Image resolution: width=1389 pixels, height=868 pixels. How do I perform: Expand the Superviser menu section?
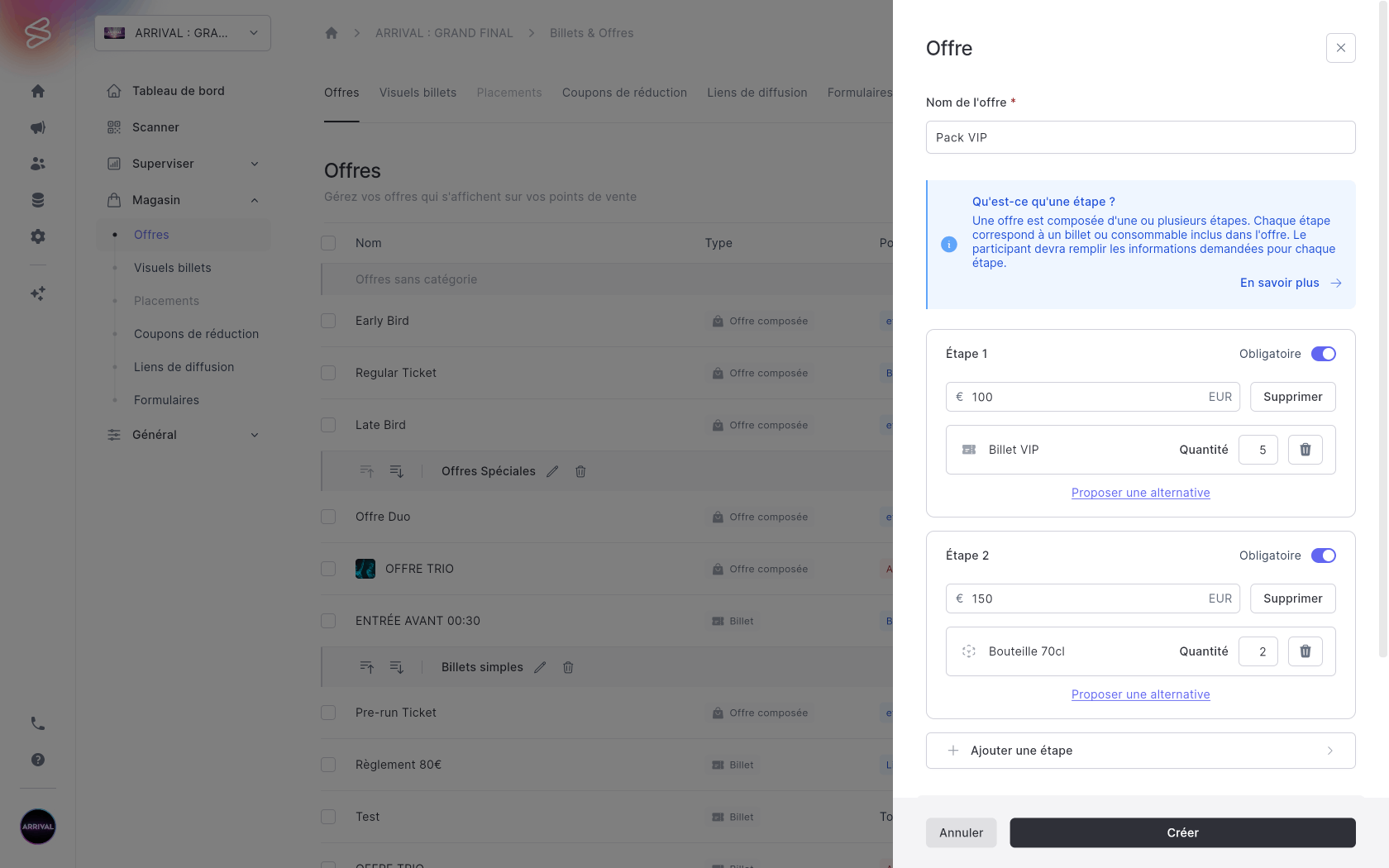pos(183,164)
